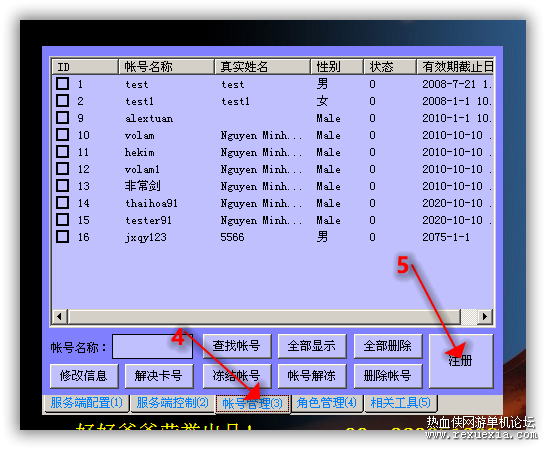This screenshot has width=546, height=450.
Task: Click account name tester91
Action: tap(148, 220)
